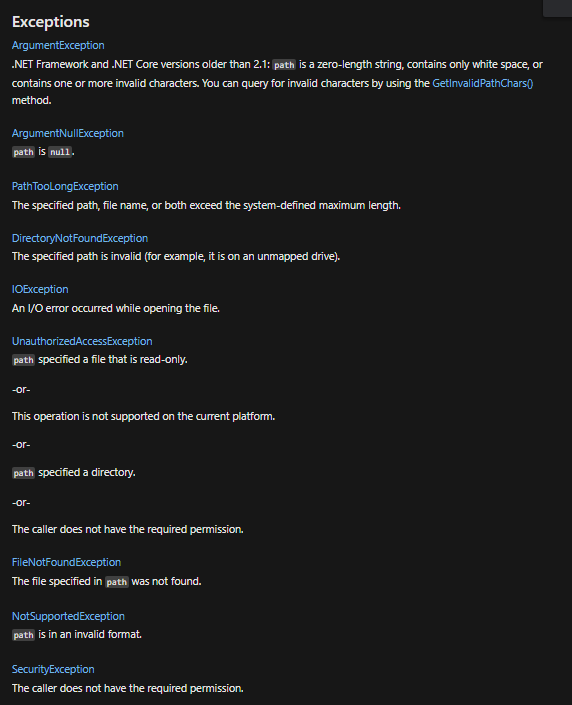Select the NotSupportedException link
Image resolution: width=572 pixels, height=705 pixels.
point(68,616)
